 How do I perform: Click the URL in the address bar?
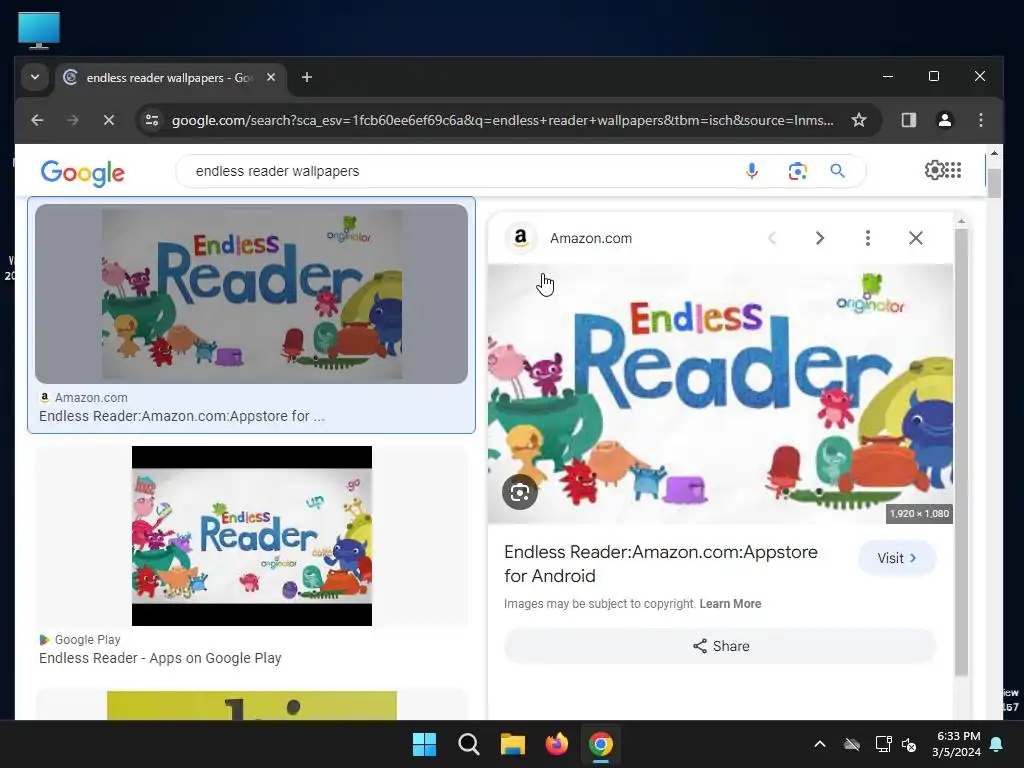click(x=502, y=120)
